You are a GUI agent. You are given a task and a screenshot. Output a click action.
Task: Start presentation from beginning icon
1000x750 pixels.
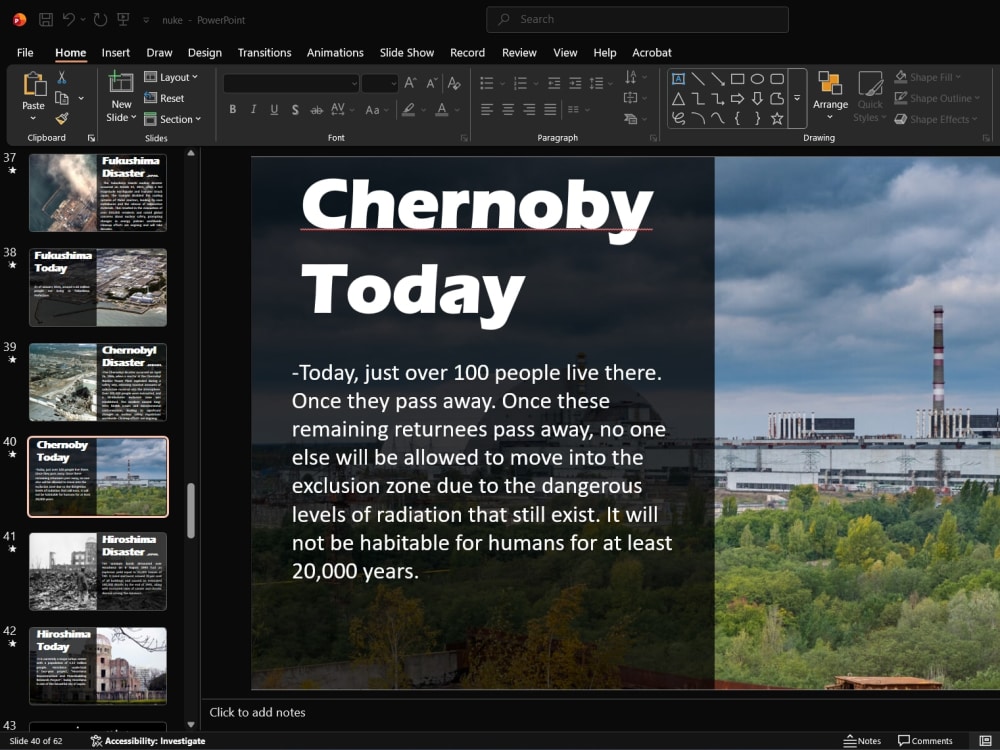(x=123, y=20)
